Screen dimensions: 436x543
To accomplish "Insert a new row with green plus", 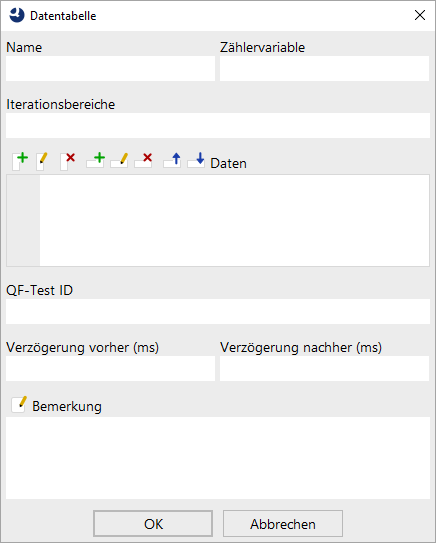I will coord(96,160).
